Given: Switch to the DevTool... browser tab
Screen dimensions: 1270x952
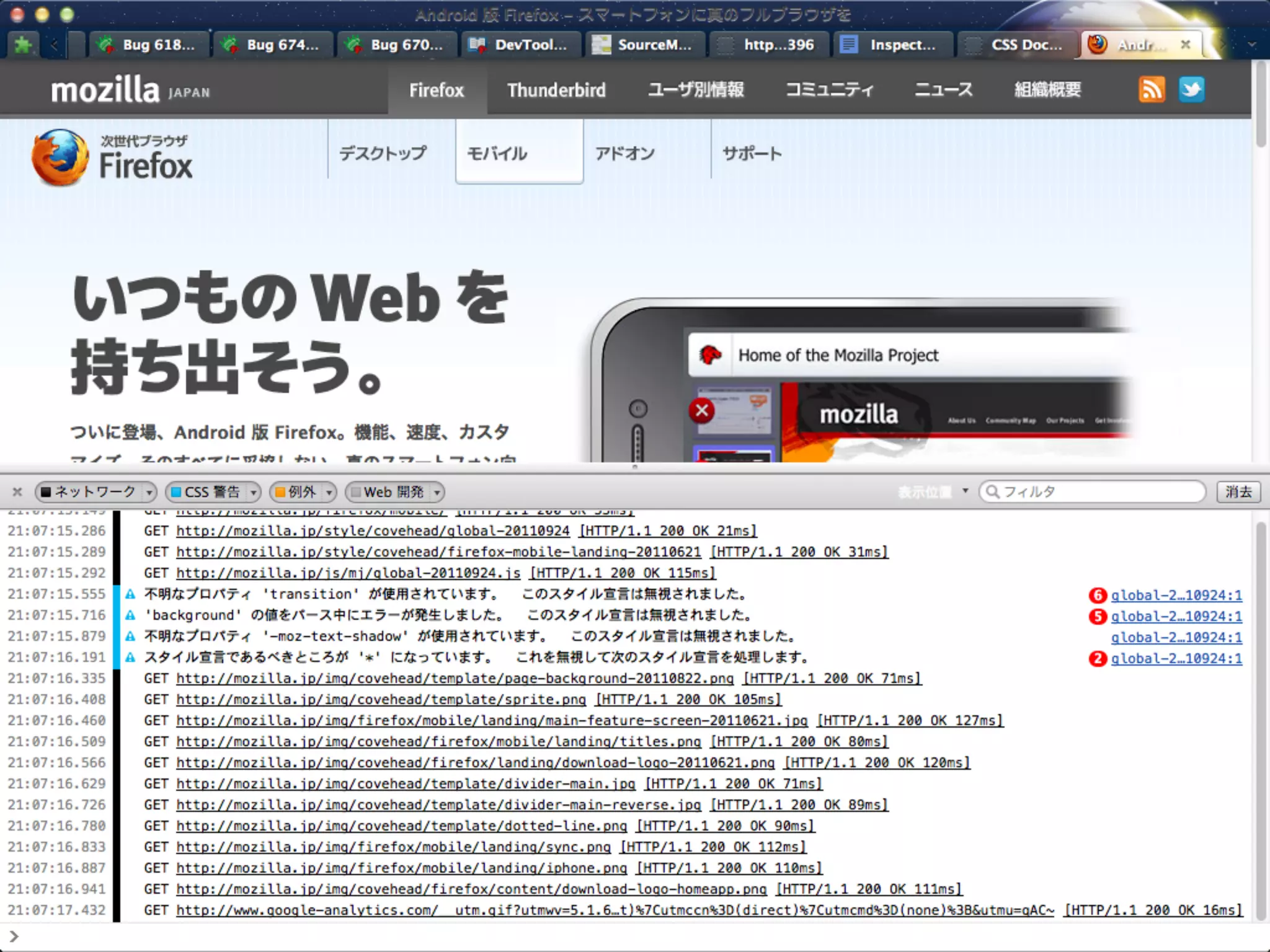Looking at the screenshot, I should (520, 45).
